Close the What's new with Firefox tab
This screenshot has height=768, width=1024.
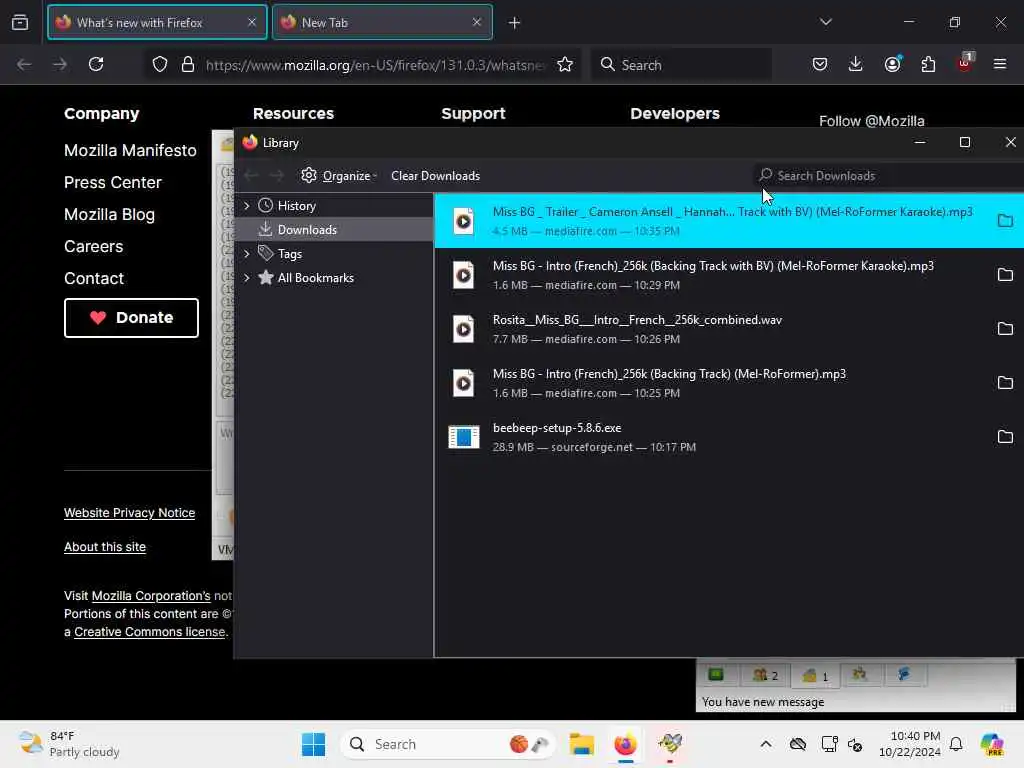point(252,22)
